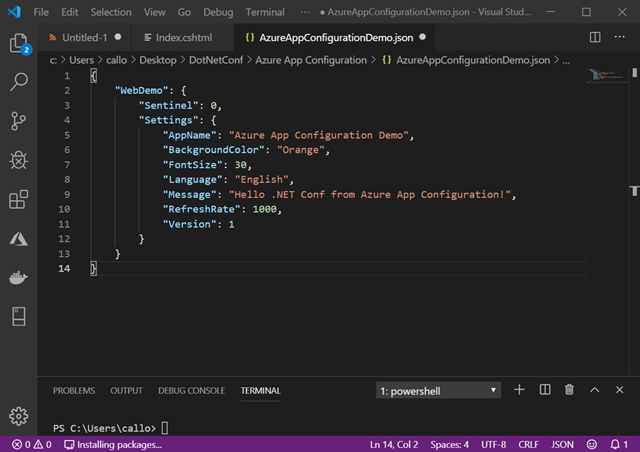Click the minimap code preview

(x=607, y=75)
